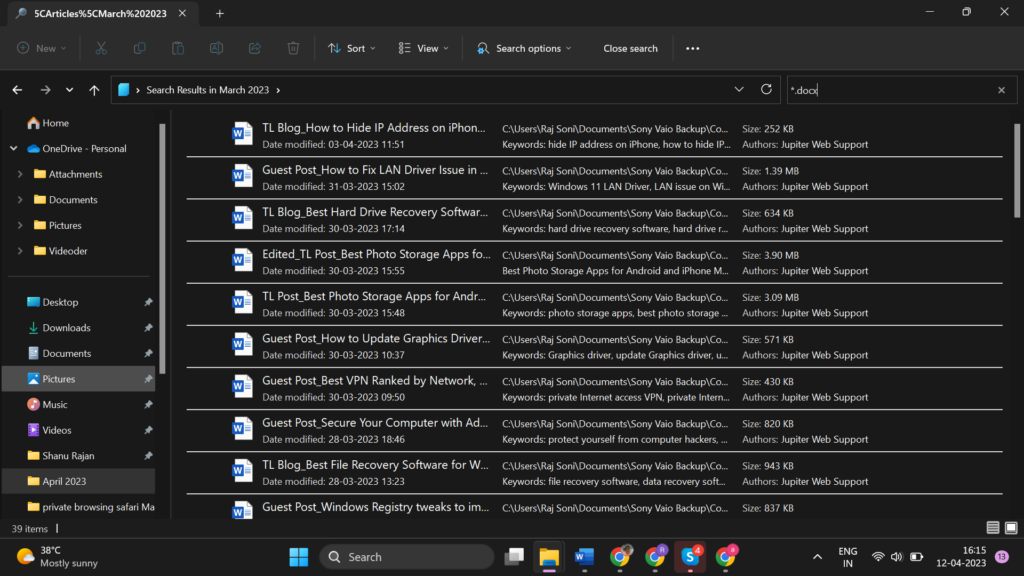The width and height of the screenshot is (1024, 576).
Task: Collapse the OneDrive - Personal tree
Action: [x=14, y=149]
